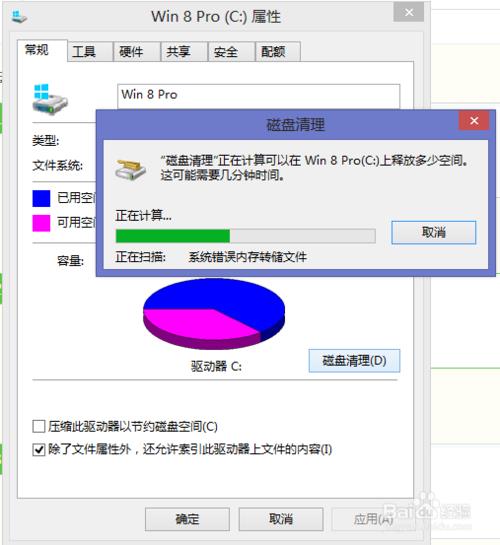Click the drive icon in the title bar
The image size is (500, 545).
19,16
